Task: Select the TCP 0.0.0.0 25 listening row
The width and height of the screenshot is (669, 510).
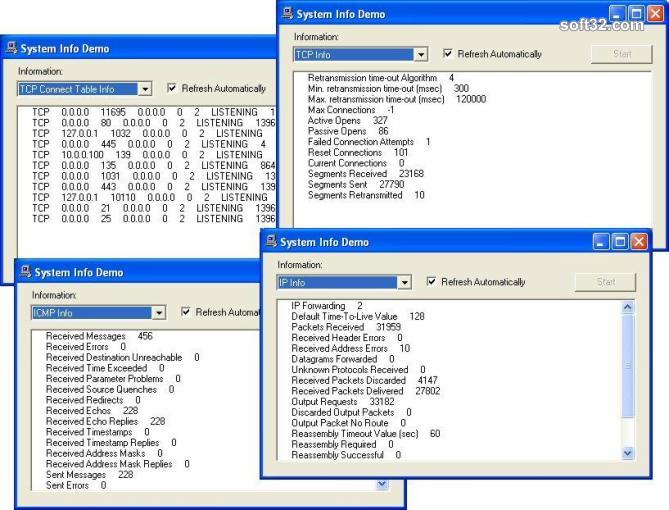Action: tap(154, 219)
